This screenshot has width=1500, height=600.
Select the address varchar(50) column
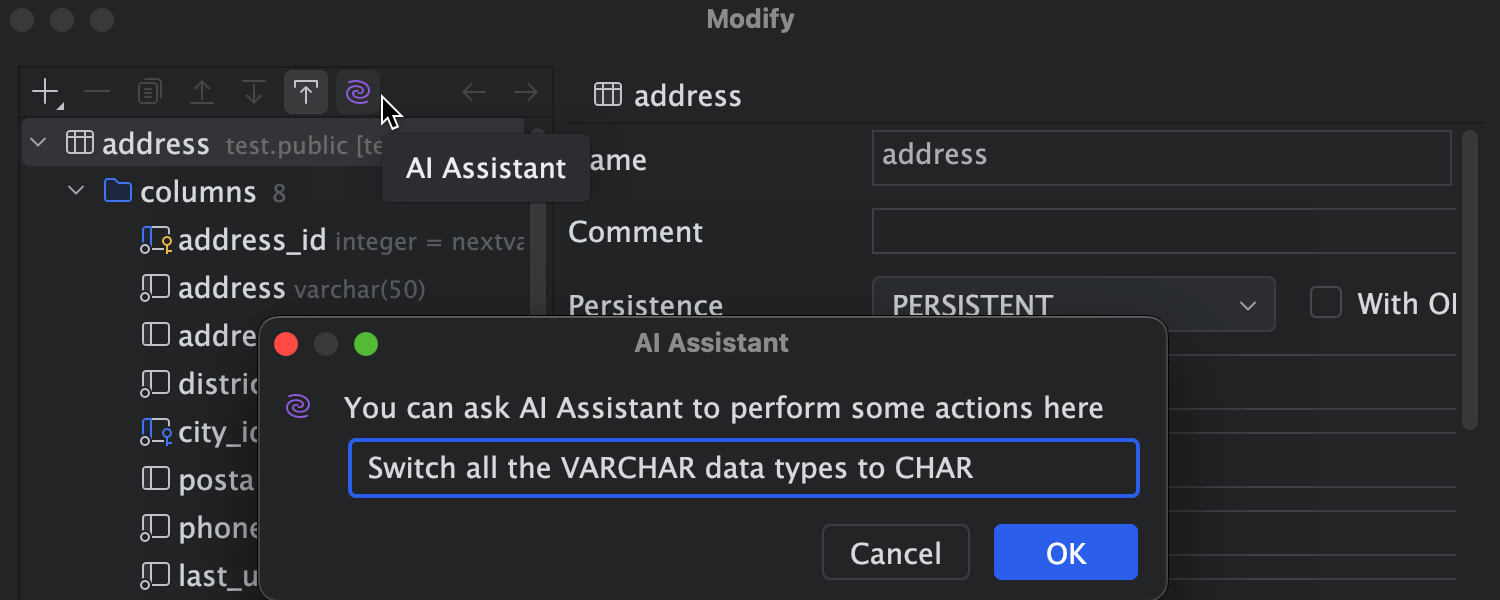pyautogui.click(x=232, y=288)
